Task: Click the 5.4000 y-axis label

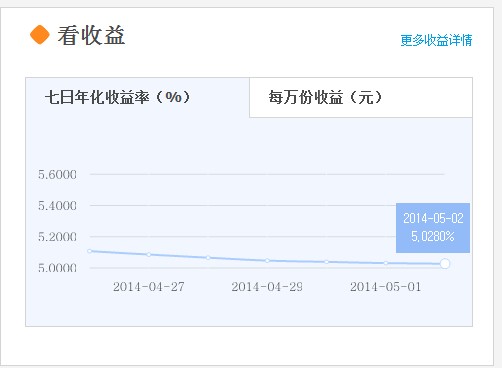Action: (x=57, y=206)
